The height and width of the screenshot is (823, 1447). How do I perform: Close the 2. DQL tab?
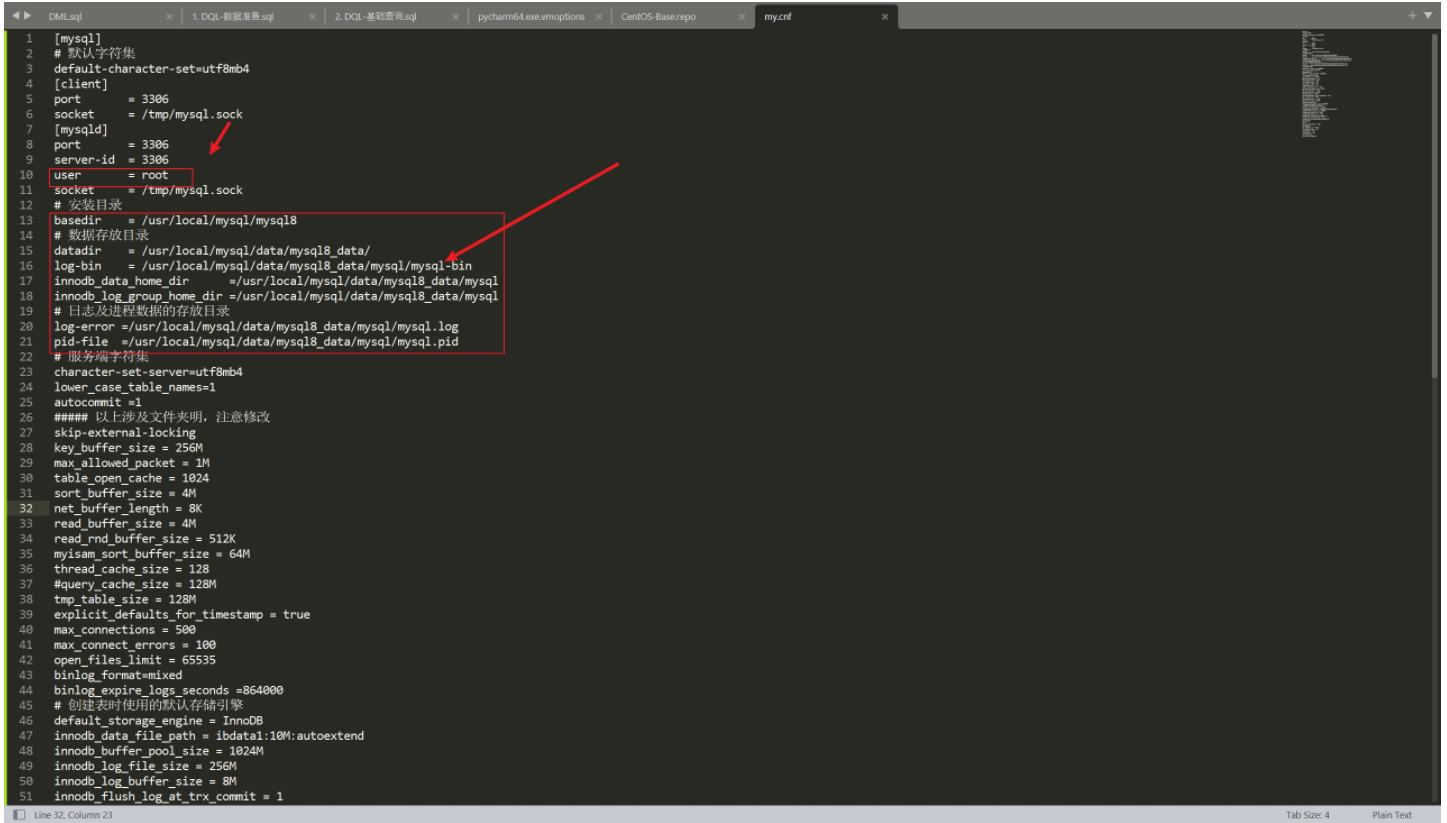(x=456, y=17)
